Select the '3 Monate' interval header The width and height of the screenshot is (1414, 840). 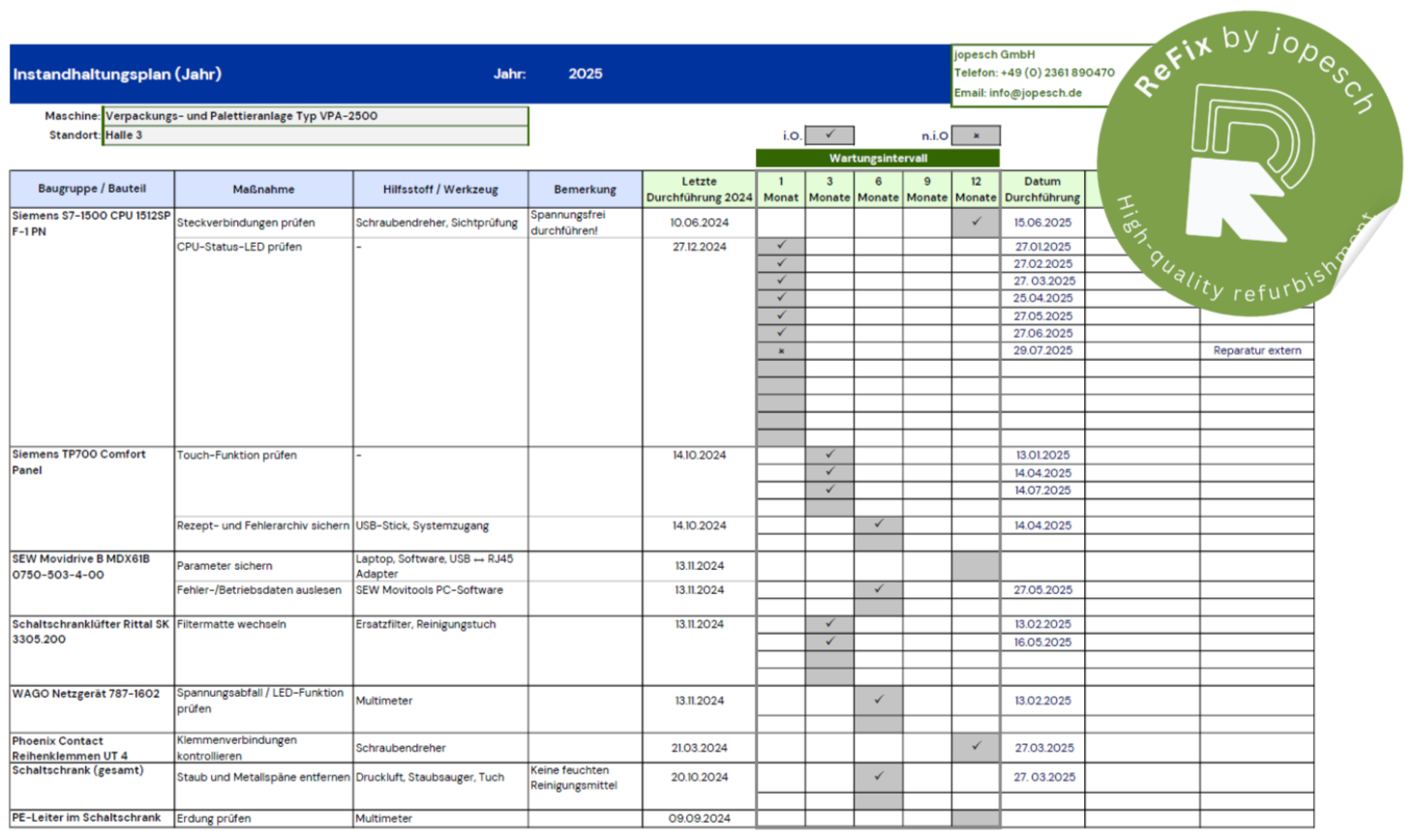[x=829, y=189]
